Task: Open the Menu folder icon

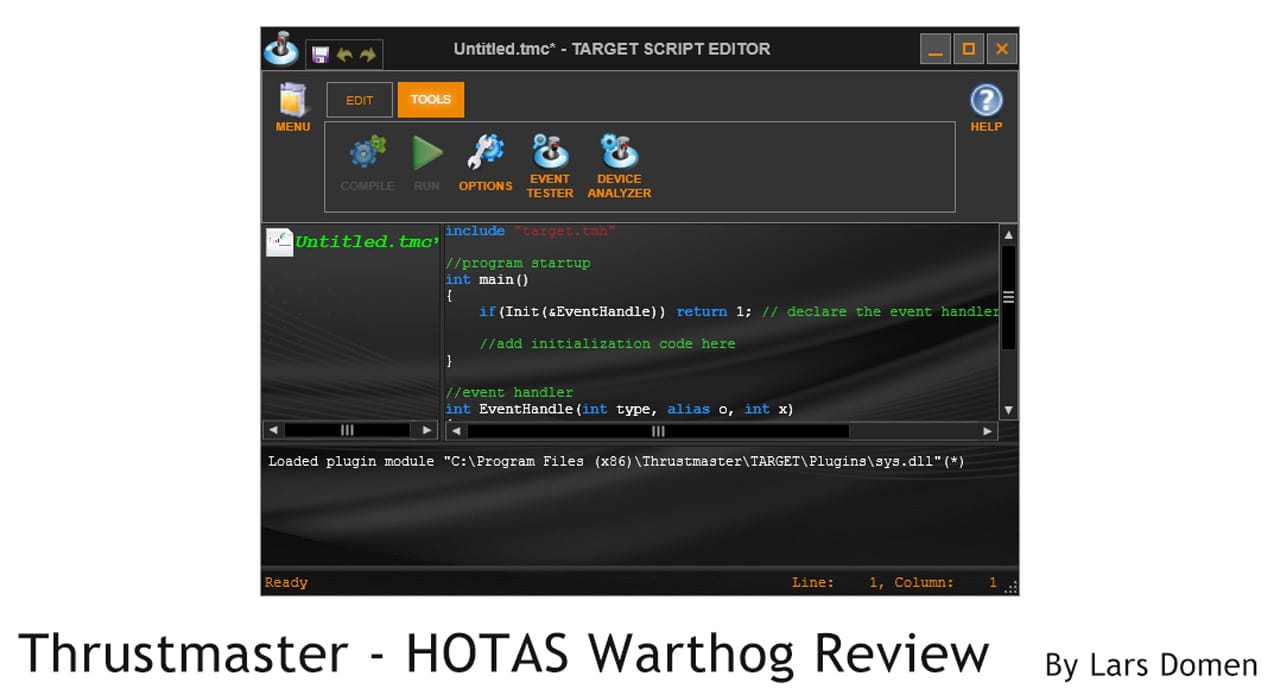Action: (x=292, y=101)
